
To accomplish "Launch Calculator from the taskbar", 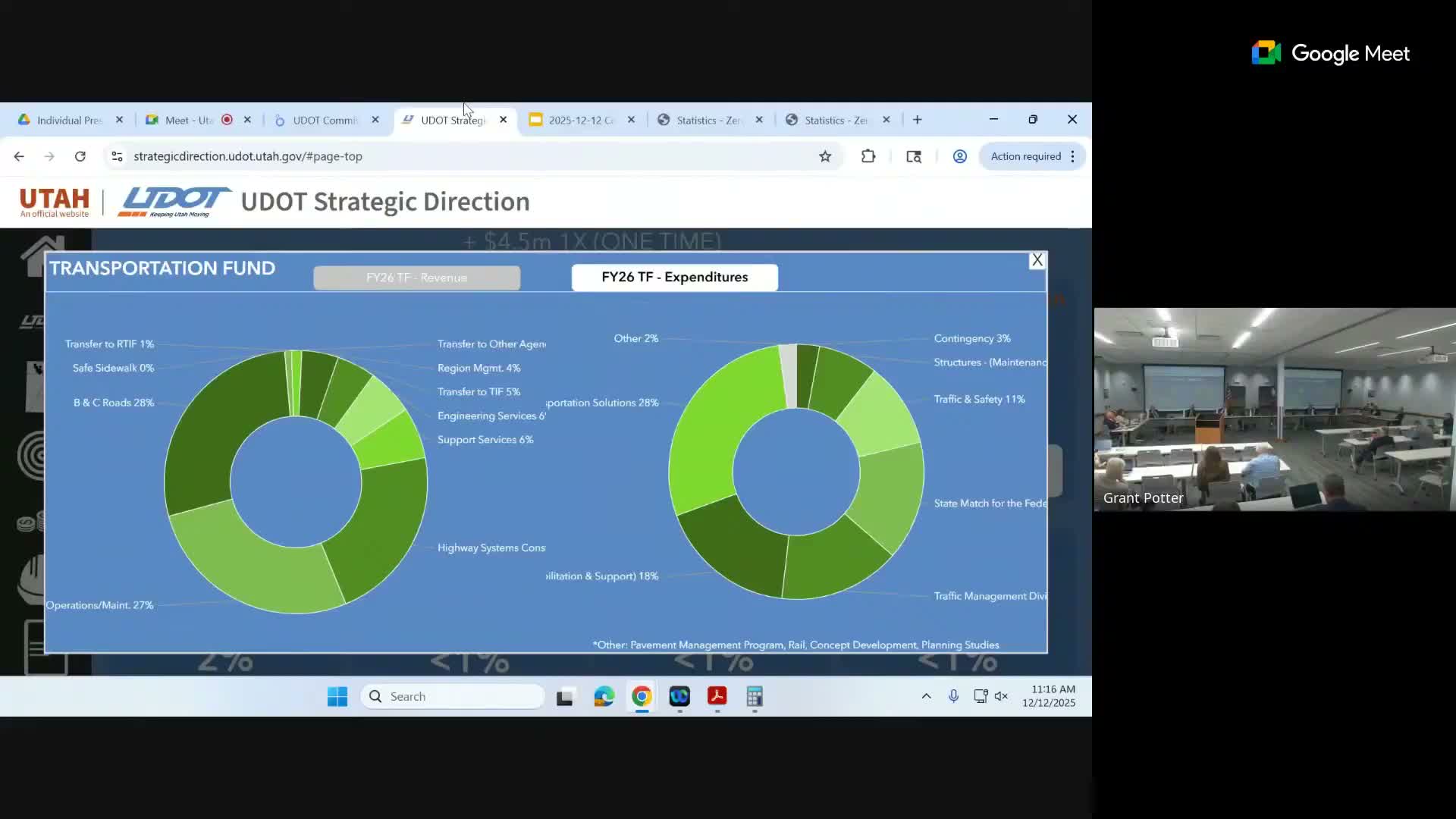I will [755, 696].
